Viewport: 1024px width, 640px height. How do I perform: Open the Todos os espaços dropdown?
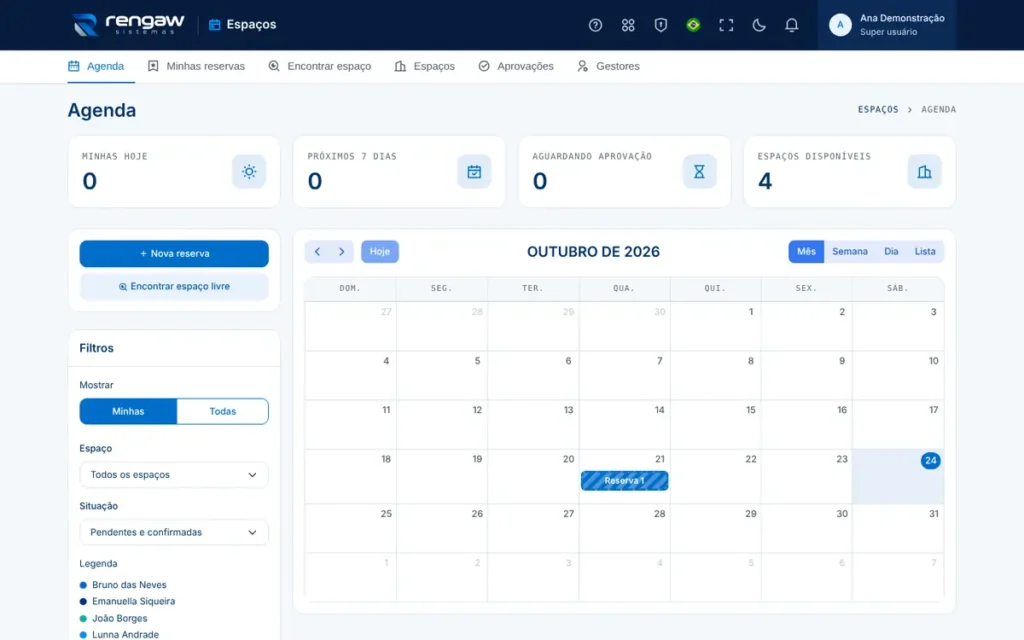pyautogui.click(x=174, y=475)
